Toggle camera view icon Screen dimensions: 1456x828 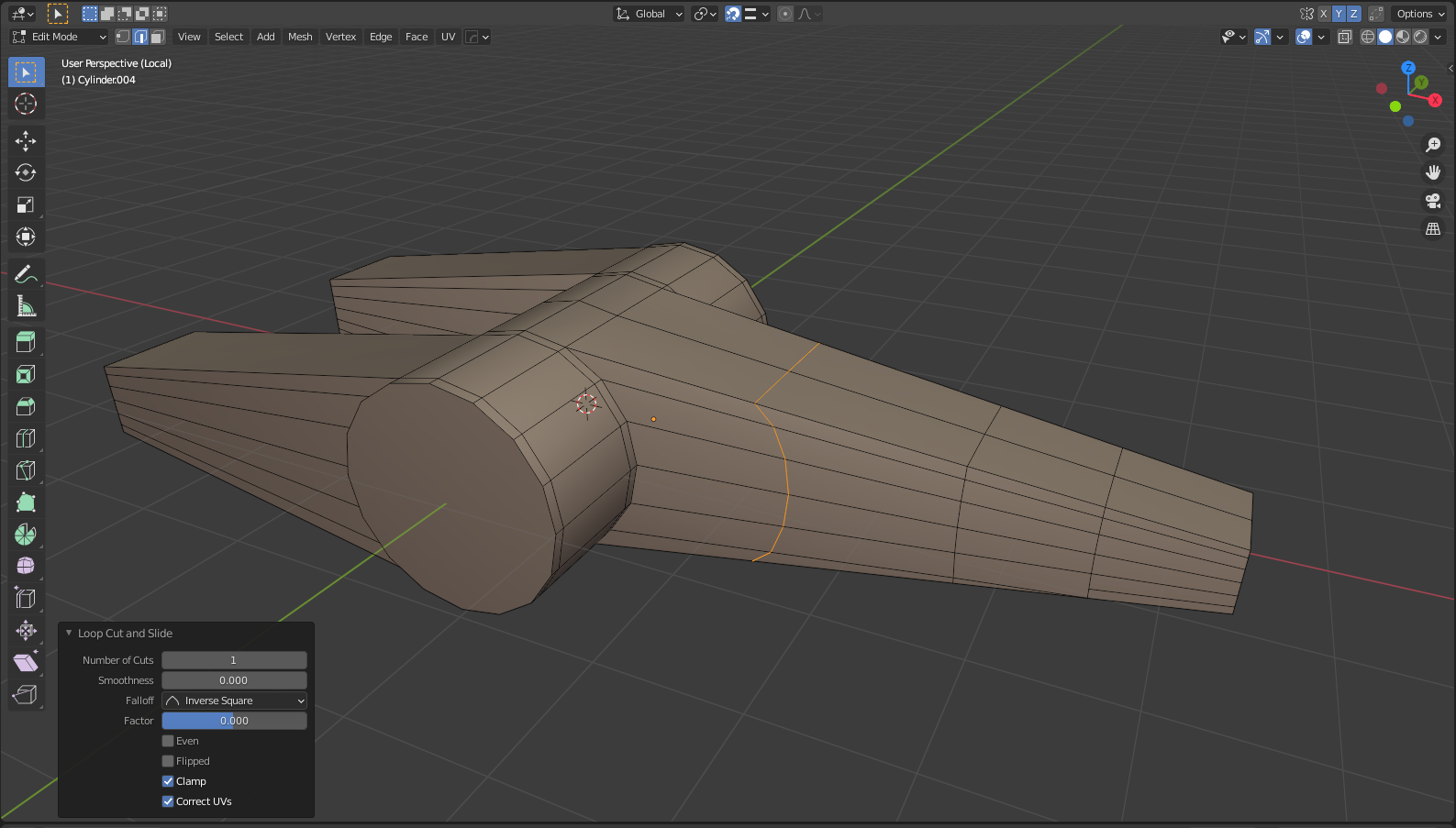coord(1433,201)
